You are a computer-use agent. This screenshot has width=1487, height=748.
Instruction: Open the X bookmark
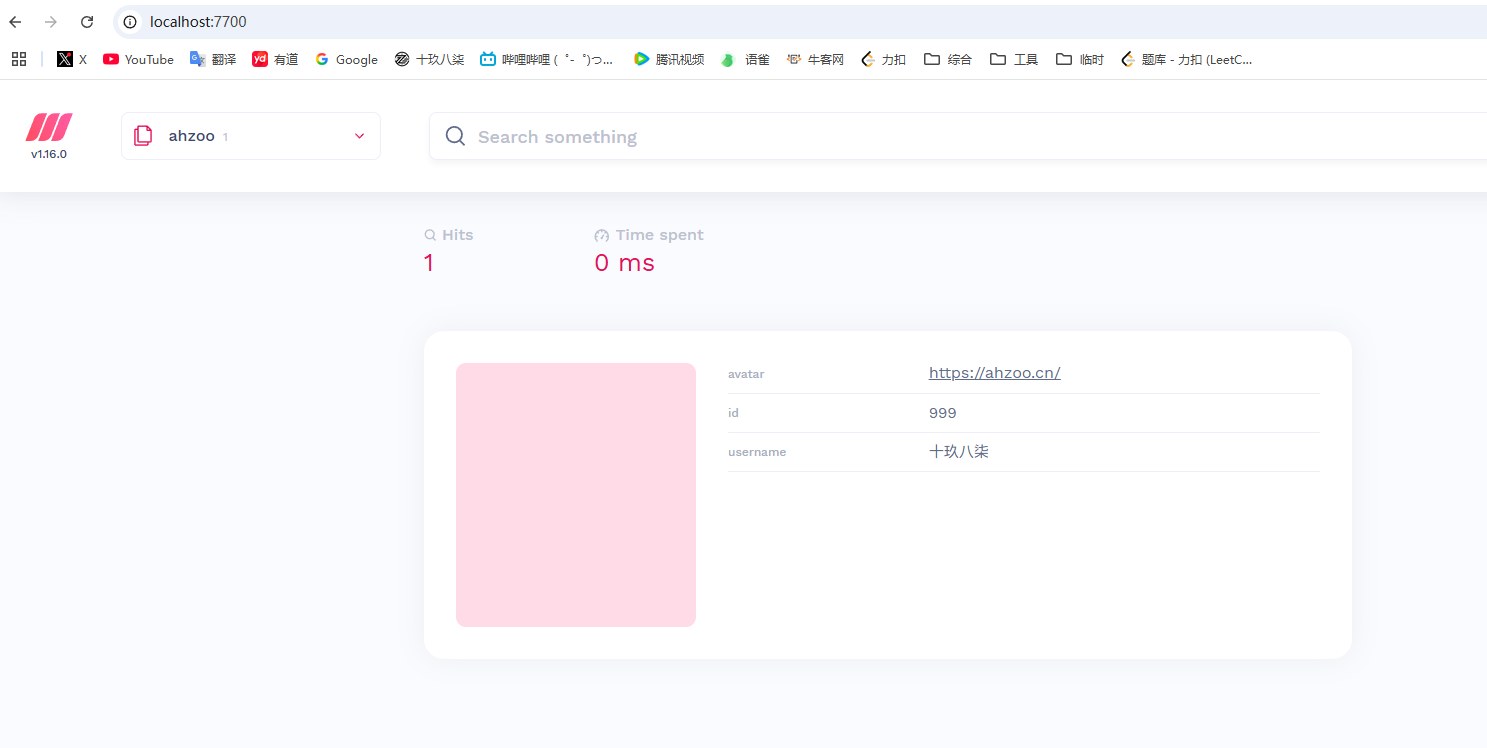point(72,59)
